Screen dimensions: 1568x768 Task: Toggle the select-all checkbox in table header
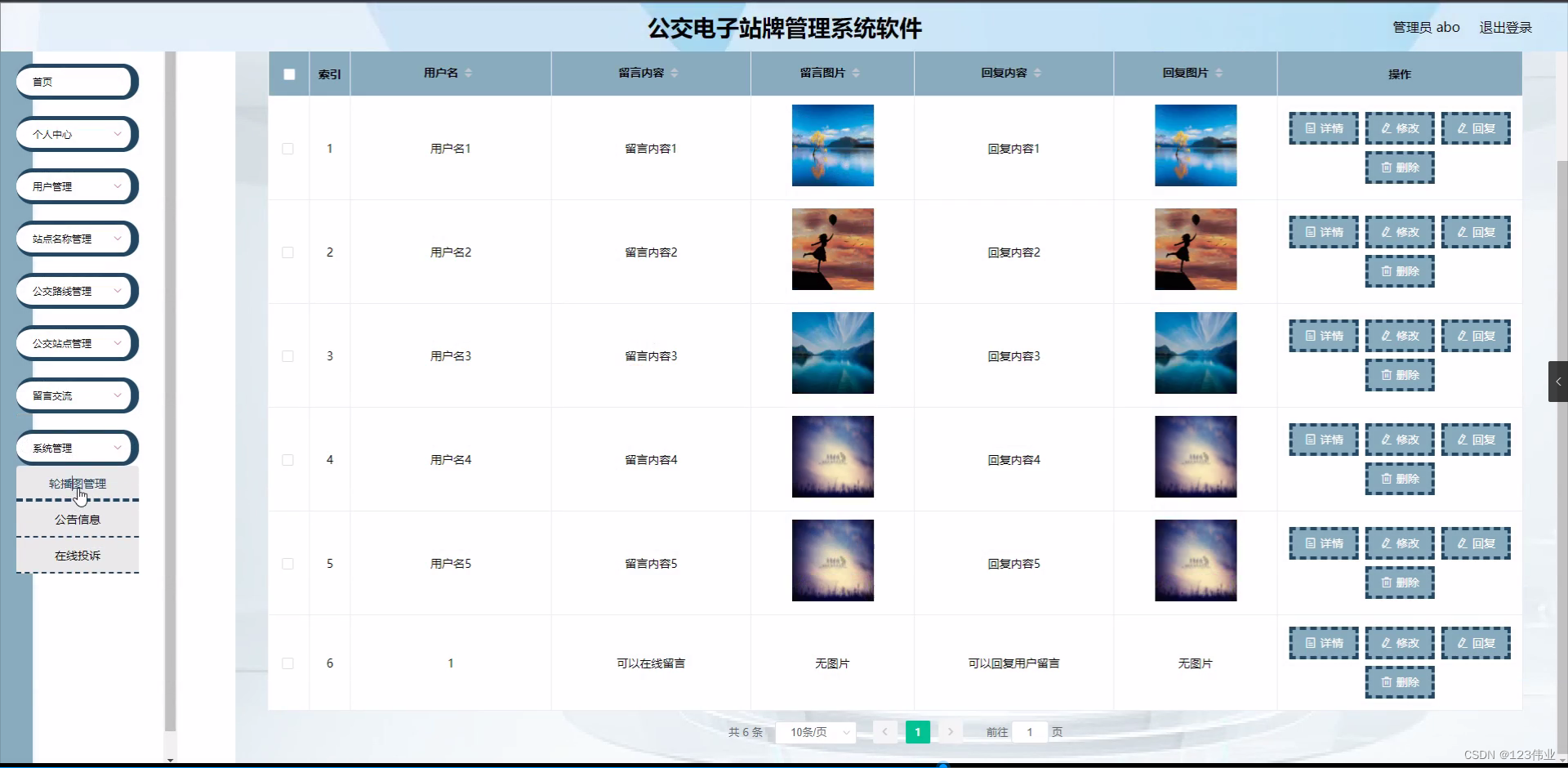pos(288,74)
